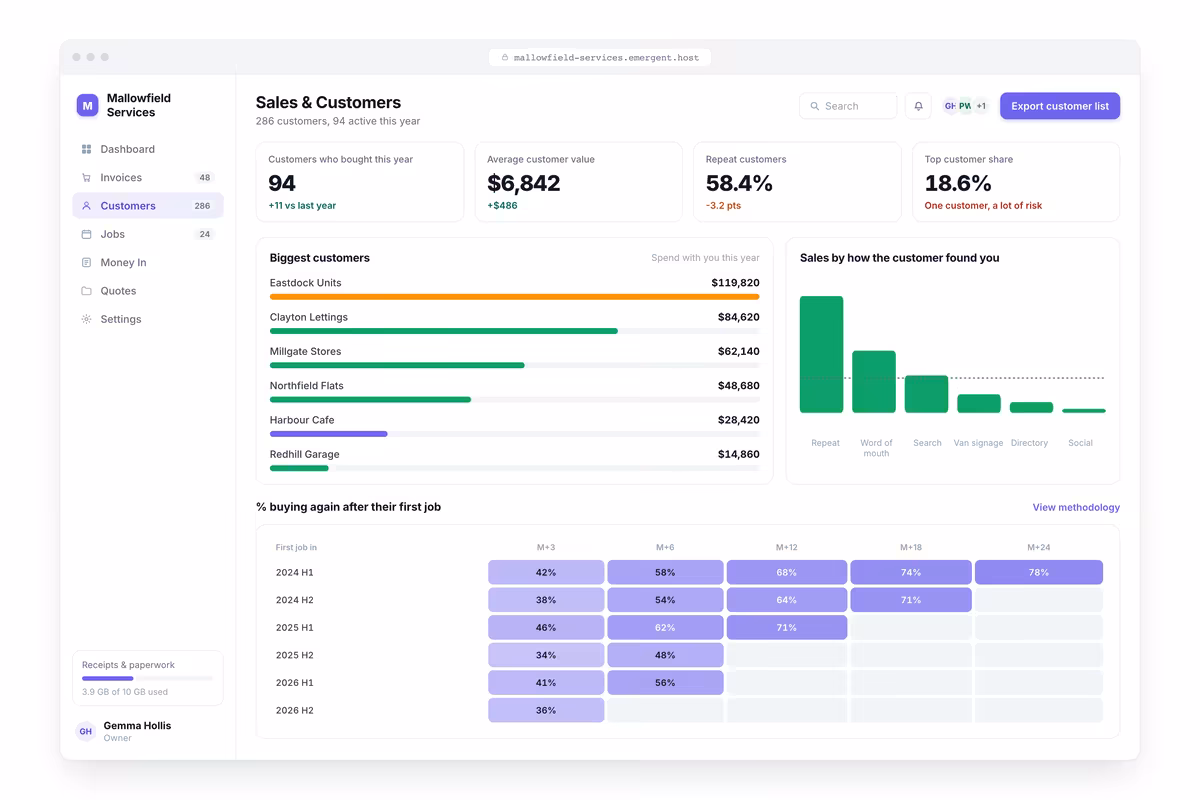Click the Word of mouth chart bar

tap(874, 382)
